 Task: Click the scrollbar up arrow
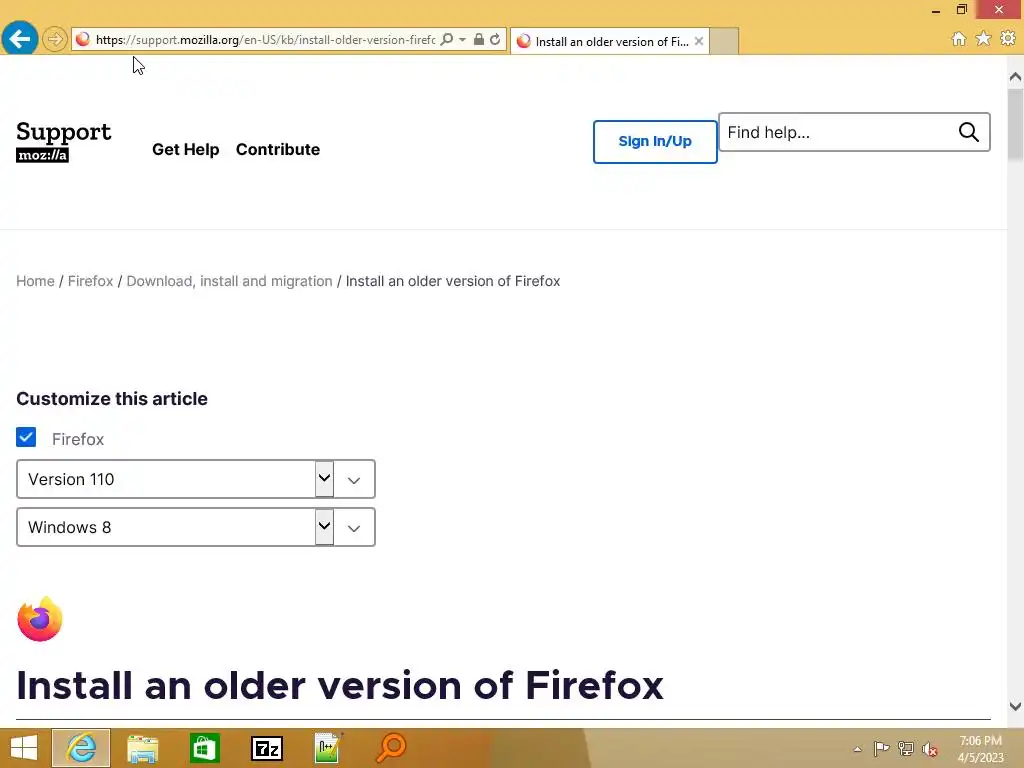(x=1015, y=77)
